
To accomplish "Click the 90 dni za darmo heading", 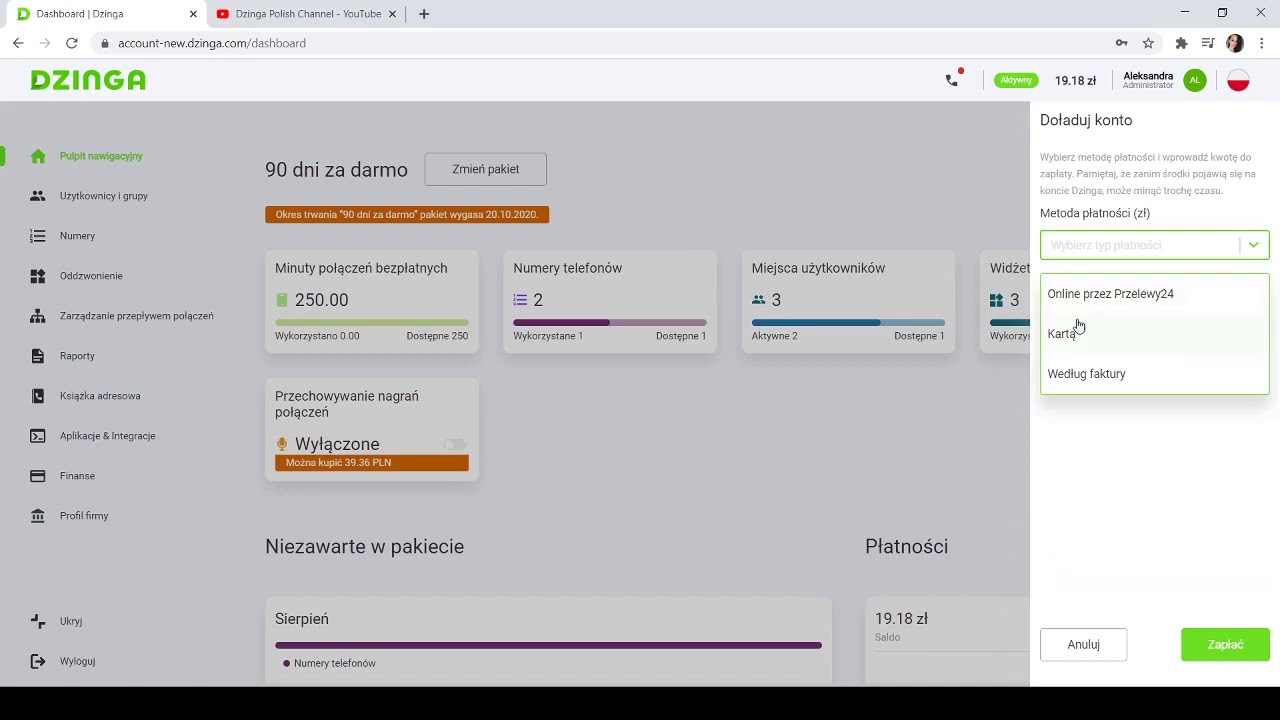I will tap(336, 170).
